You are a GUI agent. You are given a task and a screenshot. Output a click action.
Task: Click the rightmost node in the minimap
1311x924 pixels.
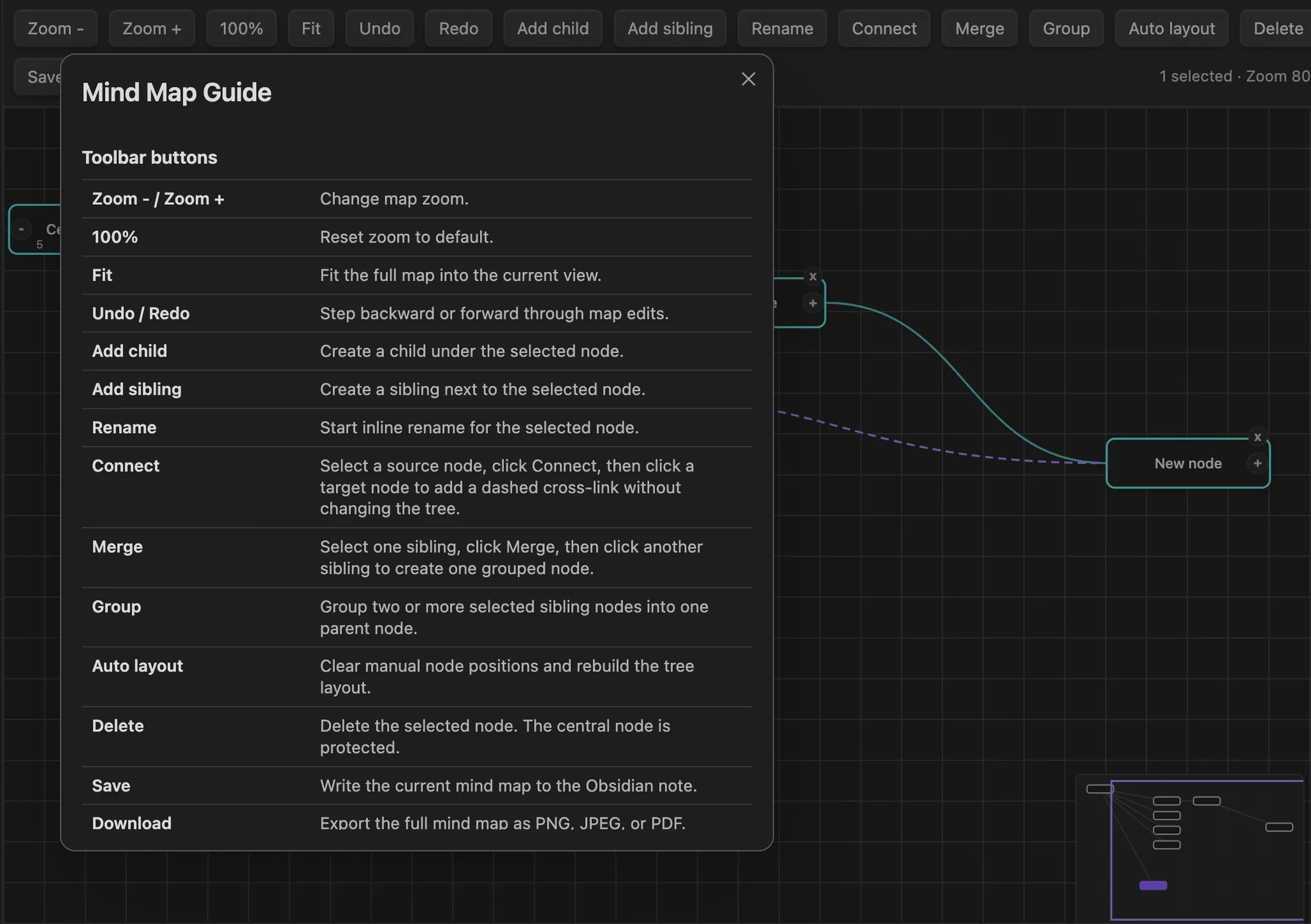pos(1279,827)
